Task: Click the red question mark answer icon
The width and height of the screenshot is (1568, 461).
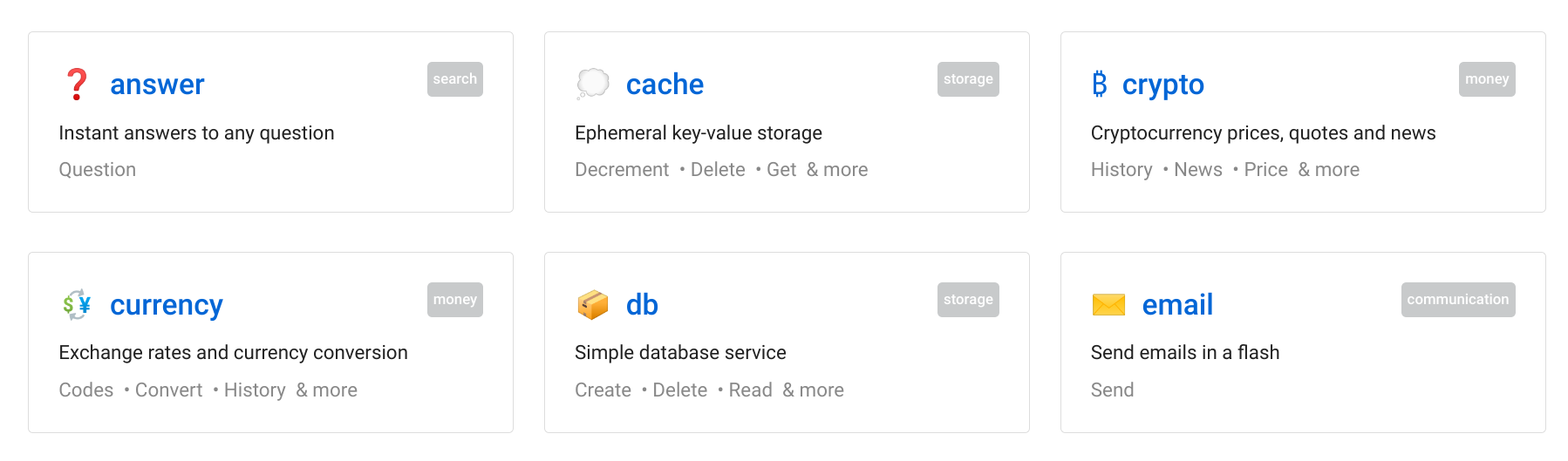Action: [x=77, y=85]
